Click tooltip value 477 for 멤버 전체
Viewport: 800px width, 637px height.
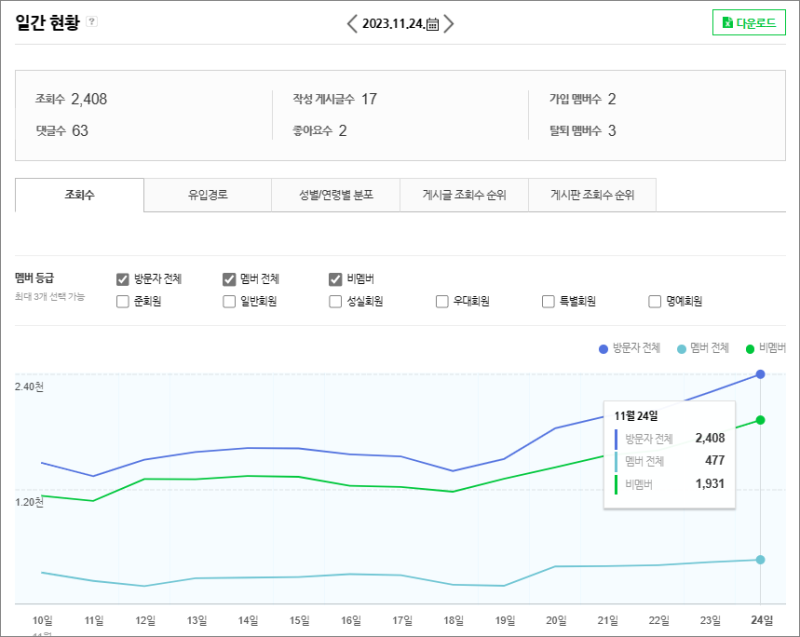715,461
